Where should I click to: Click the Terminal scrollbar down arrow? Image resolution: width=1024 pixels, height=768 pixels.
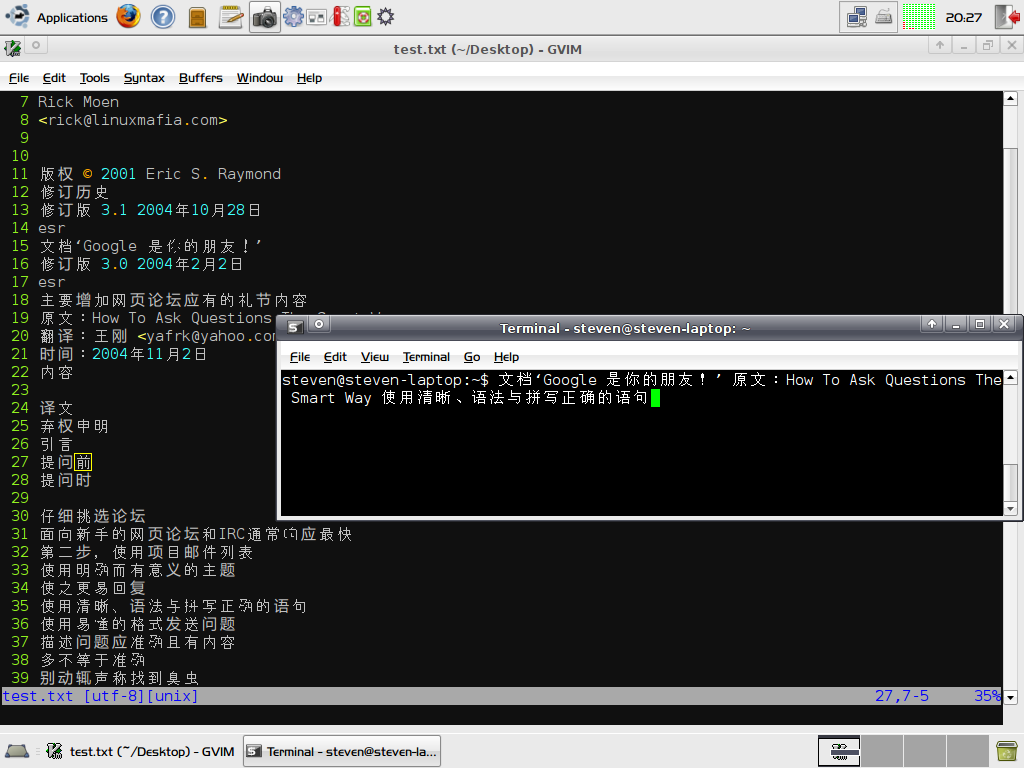pyautogui.click(x=1010, y=509)
